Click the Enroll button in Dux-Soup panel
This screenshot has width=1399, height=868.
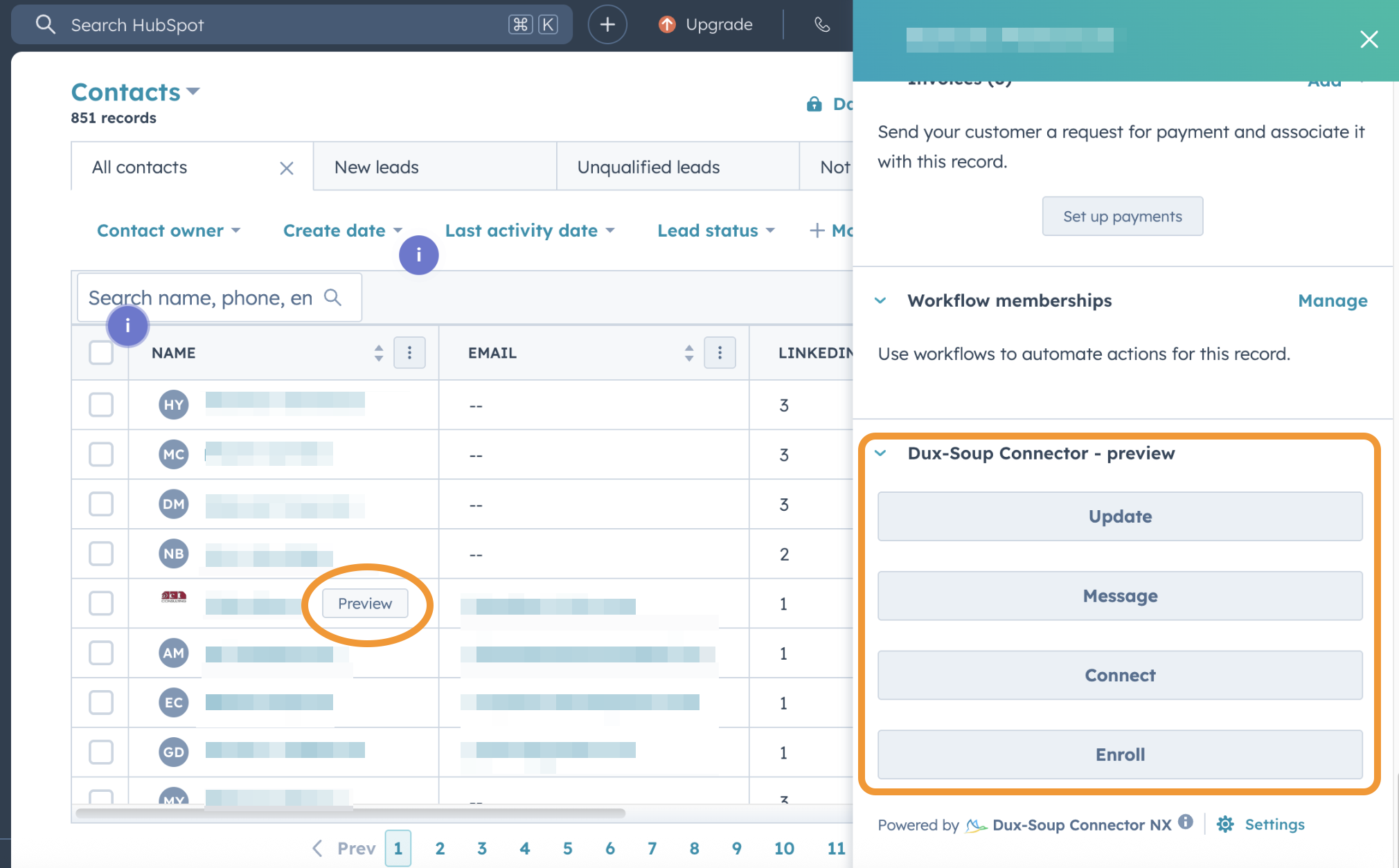[1119, 754]
